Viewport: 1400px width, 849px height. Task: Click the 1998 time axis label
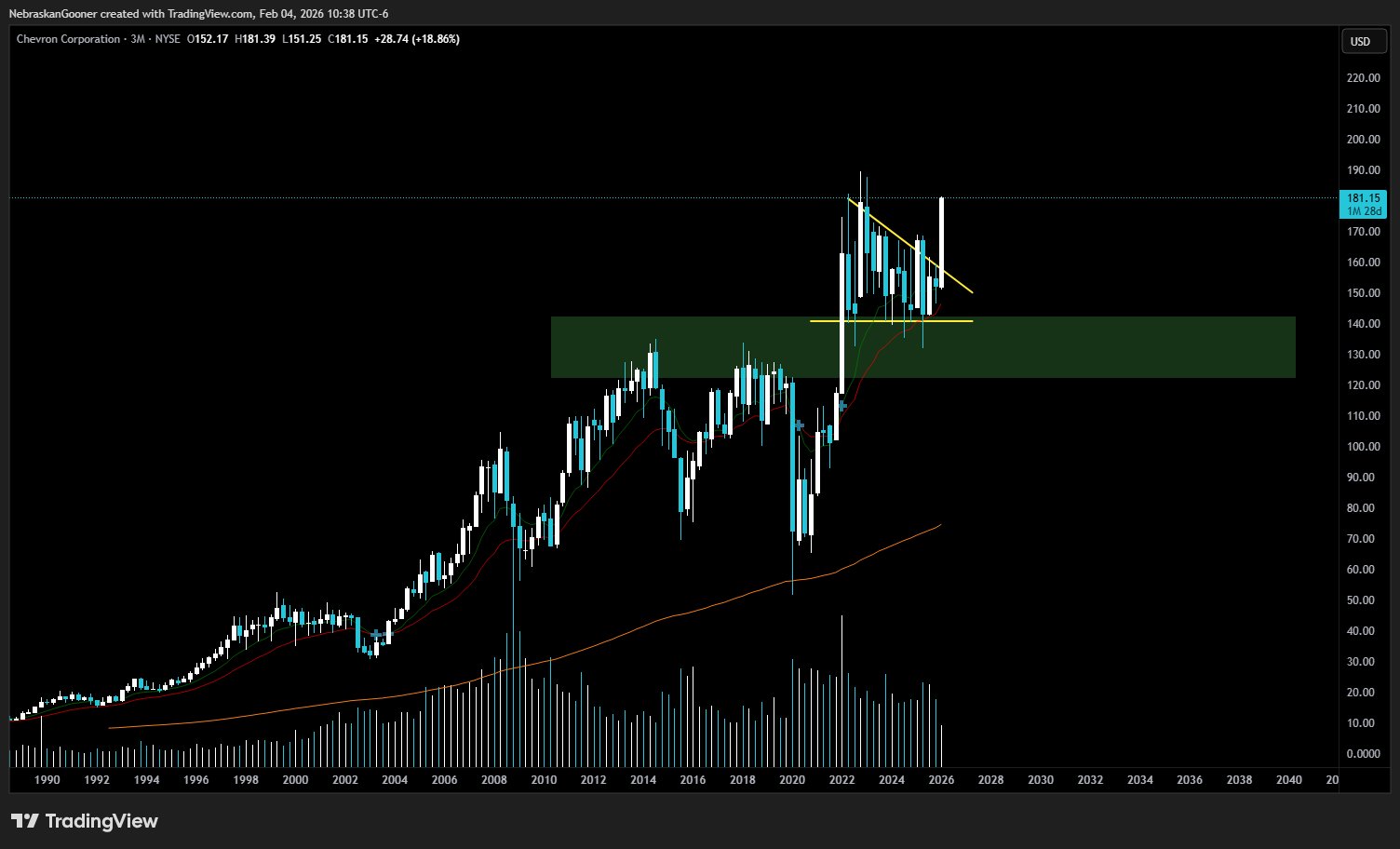[x=246, y=780]
